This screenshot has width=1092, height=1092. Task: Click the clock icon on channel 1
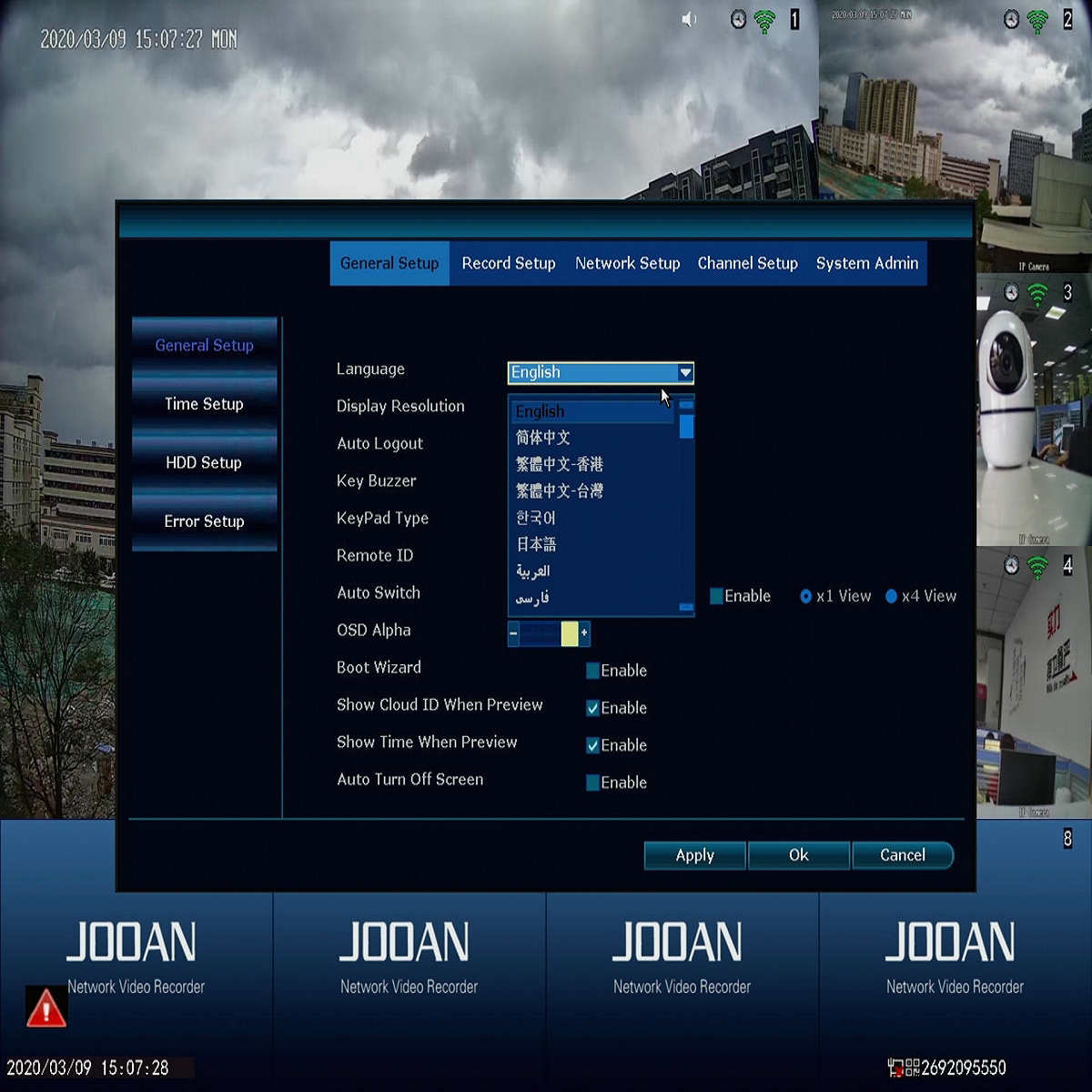tap(738, 18)
